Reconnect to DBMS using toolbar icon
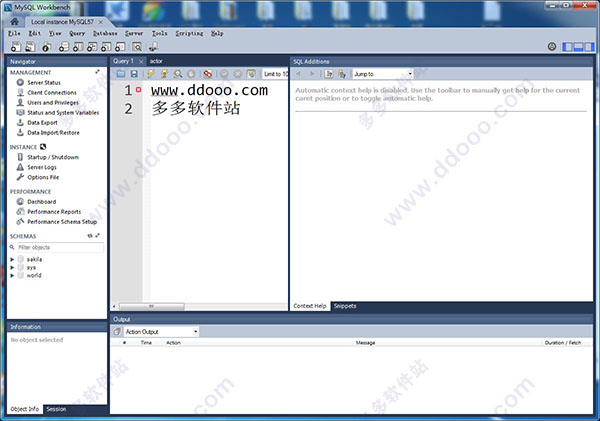The width and height of the screenshot is (600, 421). click(153, 47)
